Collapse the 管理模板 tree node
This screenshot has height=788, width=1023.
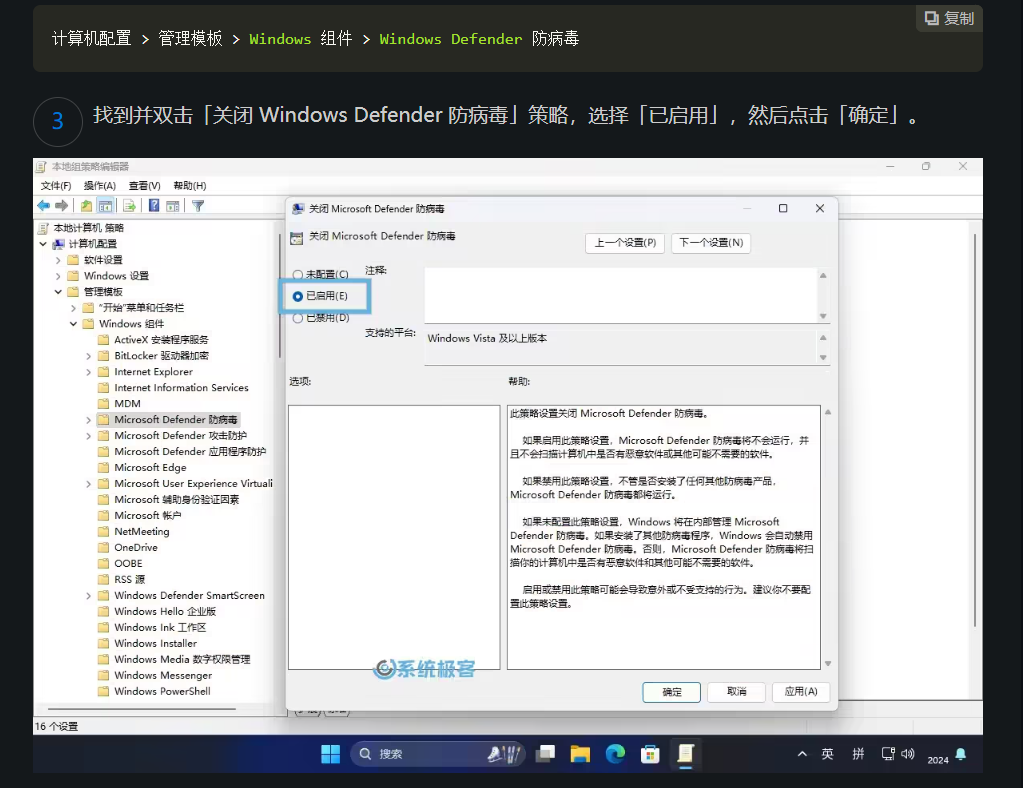(x=58, y=292)
